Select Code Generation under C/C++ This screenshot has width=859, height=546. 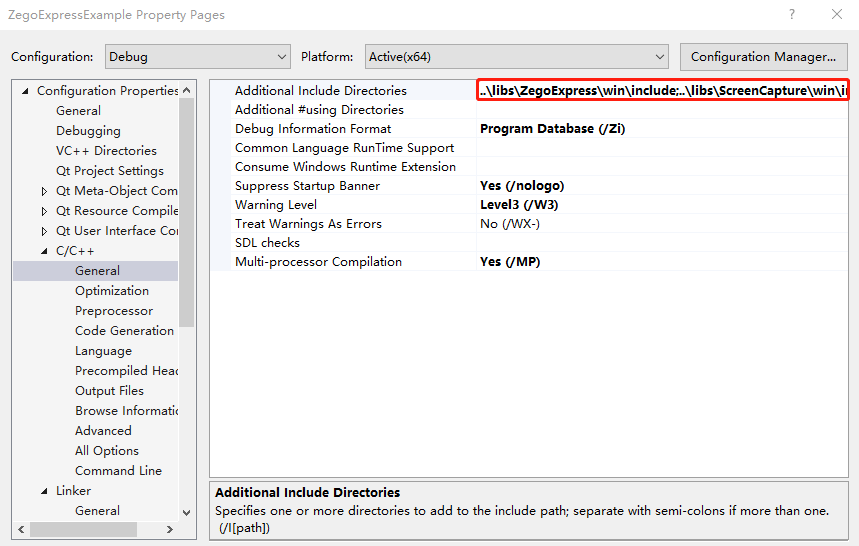(x=124, y=331)
